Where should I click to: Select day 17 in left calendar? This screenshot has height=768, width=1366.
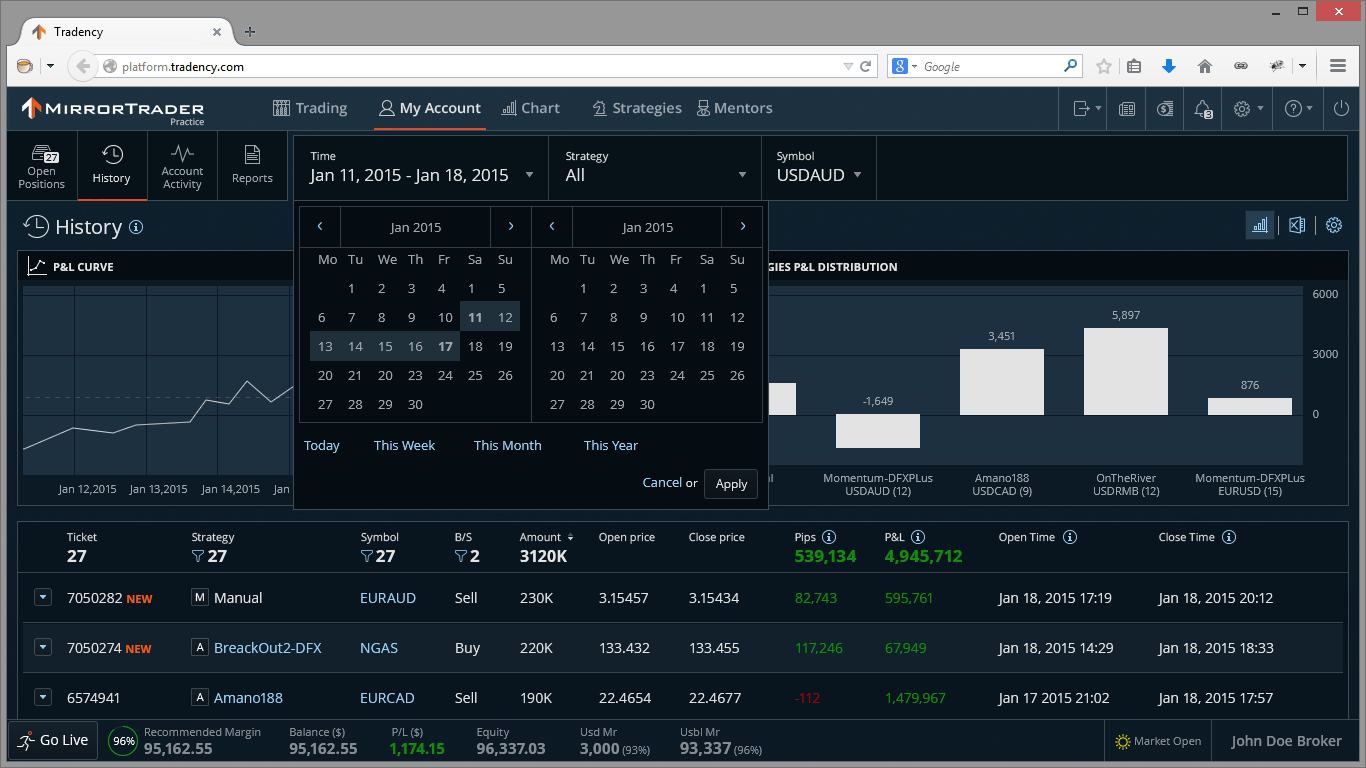click(445, 347)
